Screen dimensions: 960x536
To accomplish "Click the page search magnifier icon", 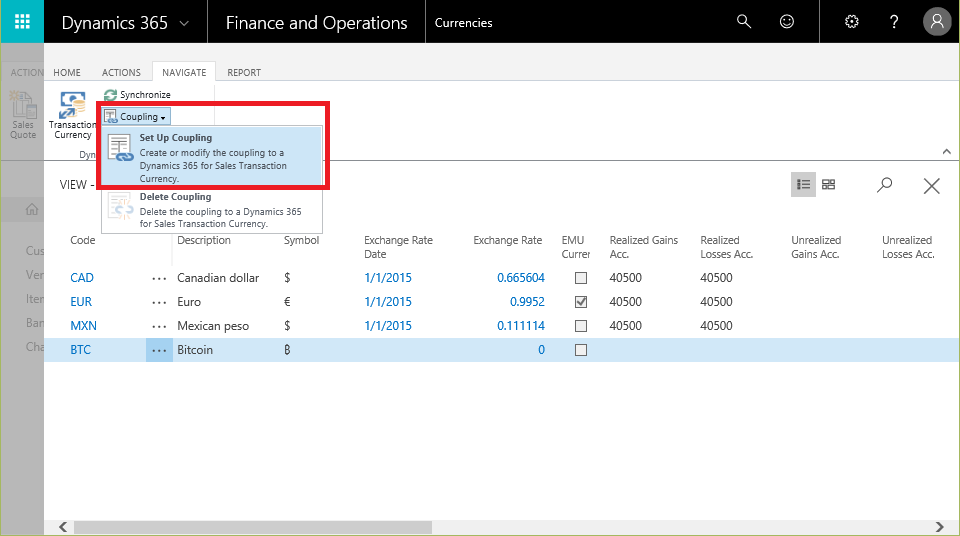I will 884,184.
